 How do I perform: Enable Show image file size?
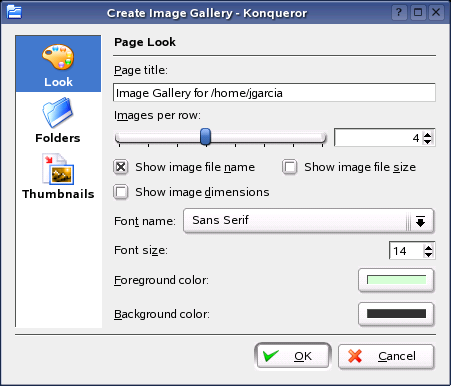pyautogui.click(x=290, y=167)
